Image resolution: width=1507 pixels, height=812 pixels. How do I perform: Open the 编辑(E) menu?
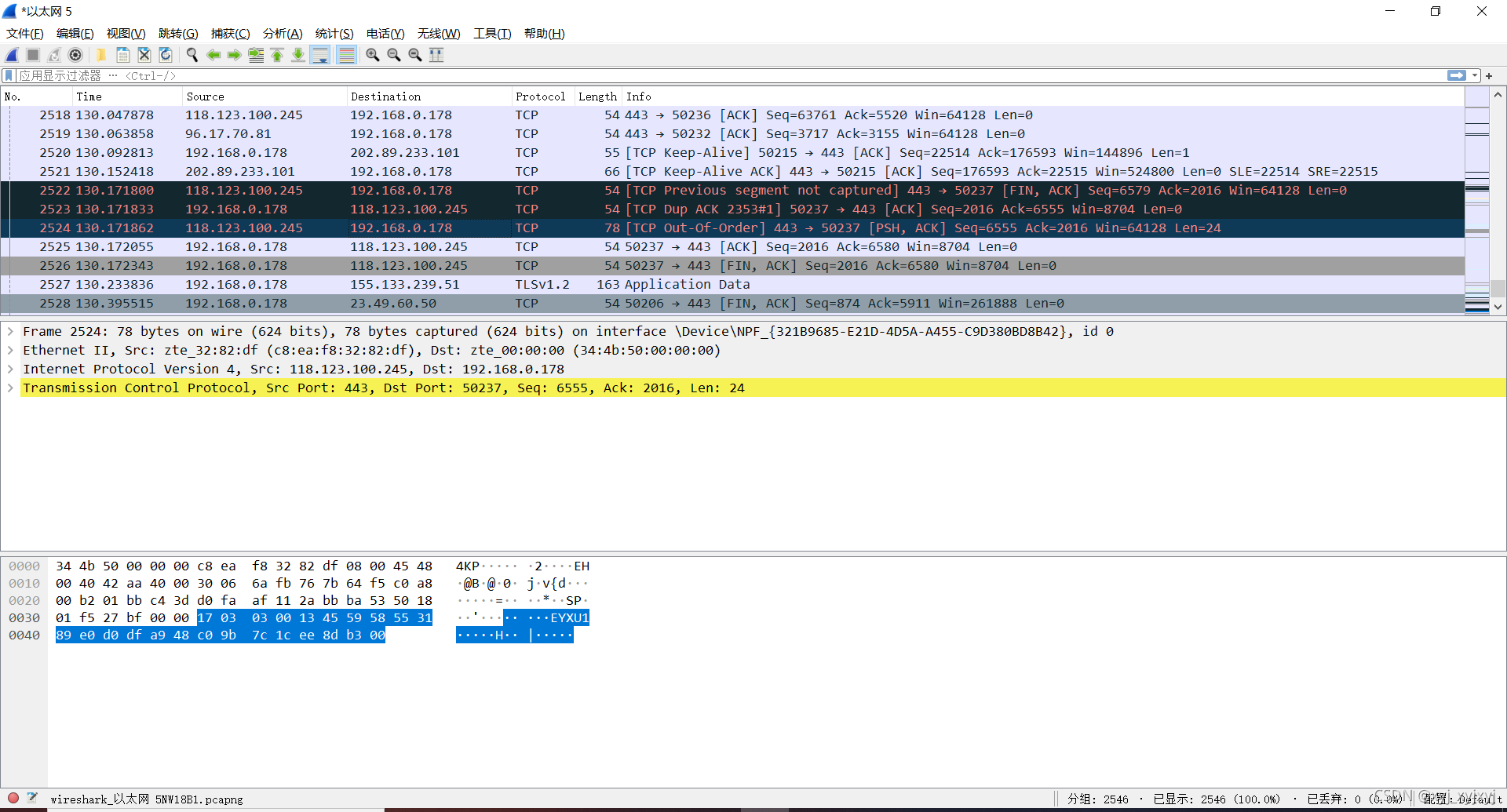75,33
